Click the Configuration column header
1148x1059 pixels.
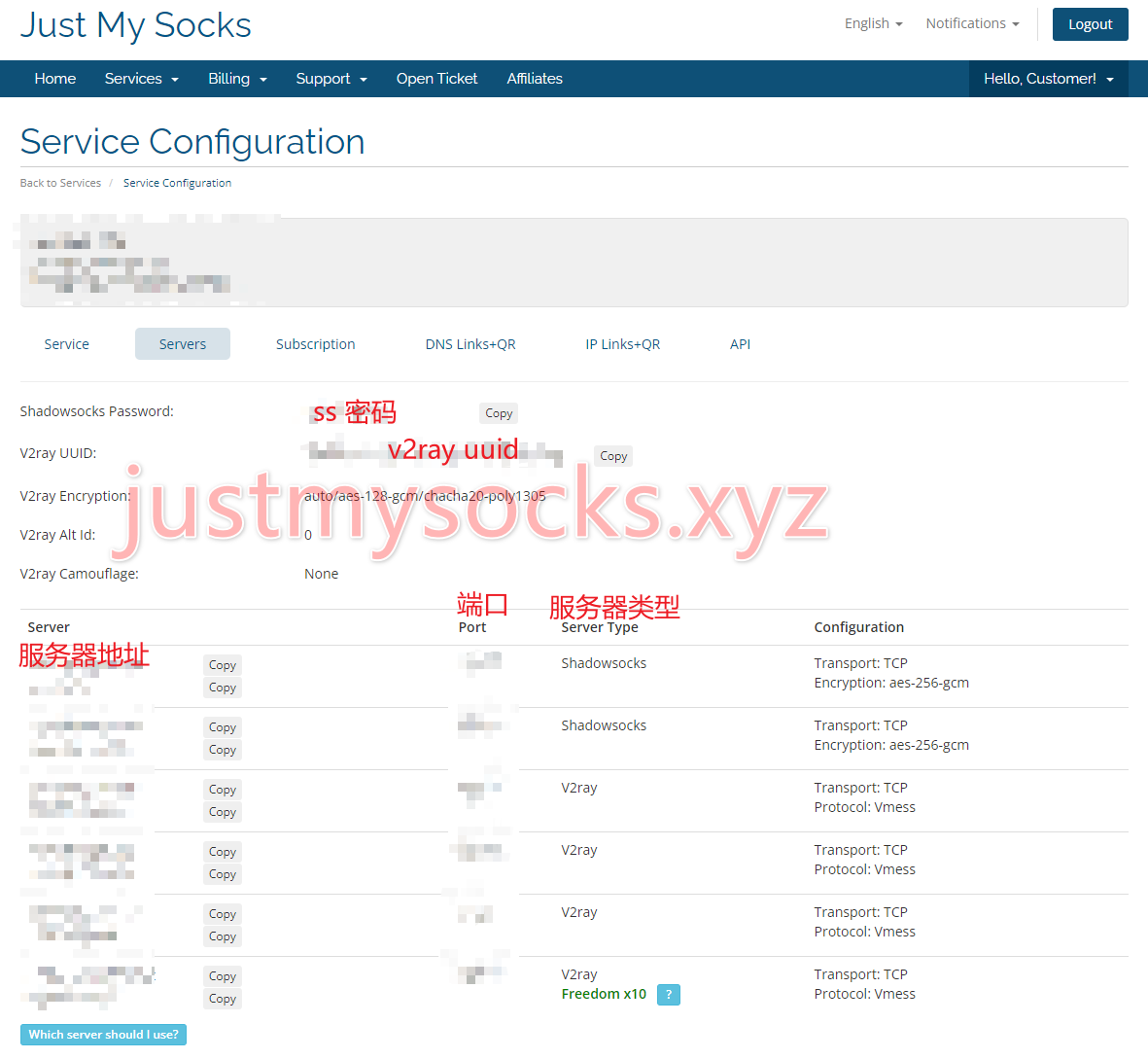pos(858,627)
